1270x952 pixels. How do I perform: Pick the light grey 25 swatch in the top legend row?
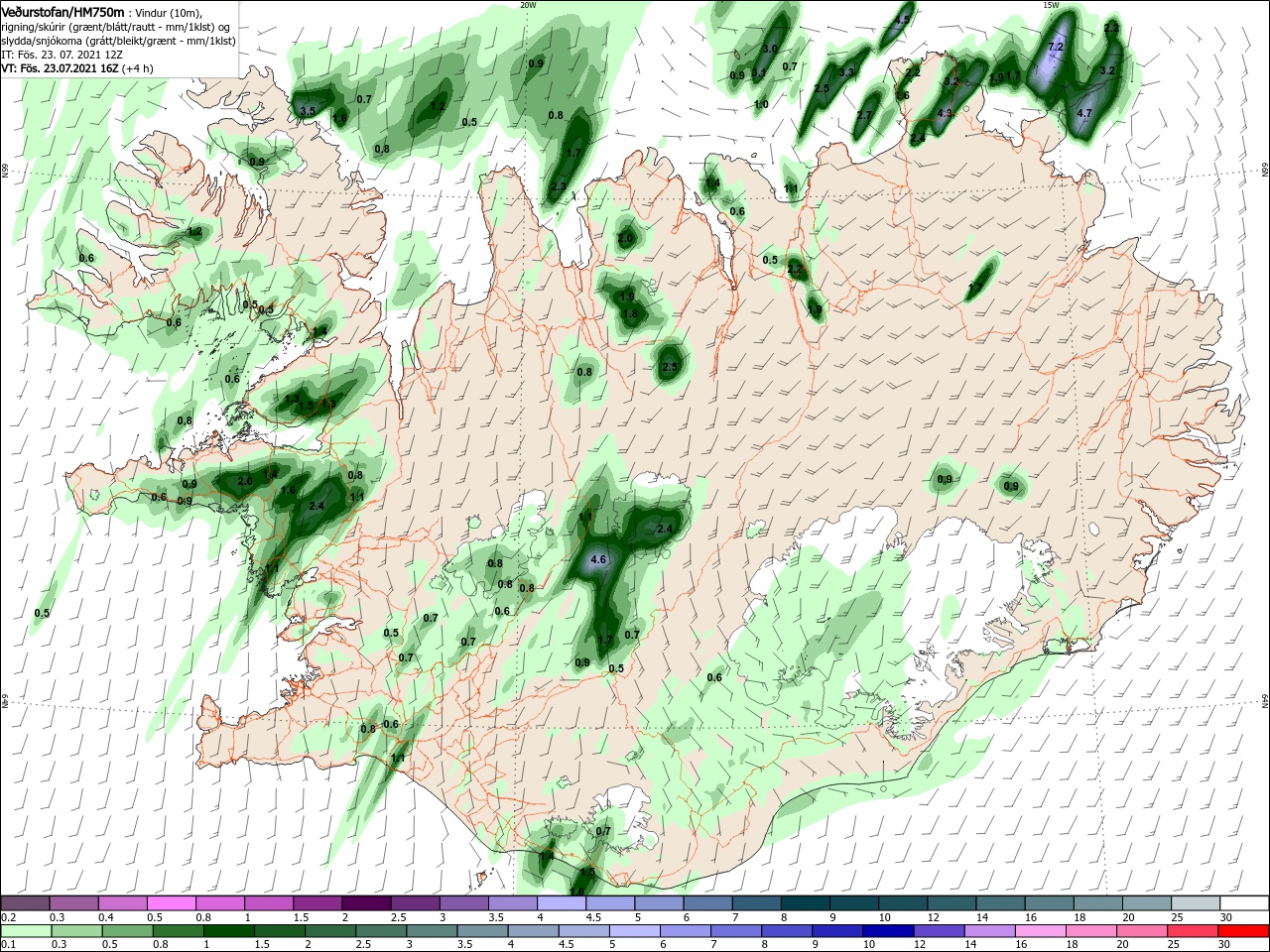(x=1195, y=901)
